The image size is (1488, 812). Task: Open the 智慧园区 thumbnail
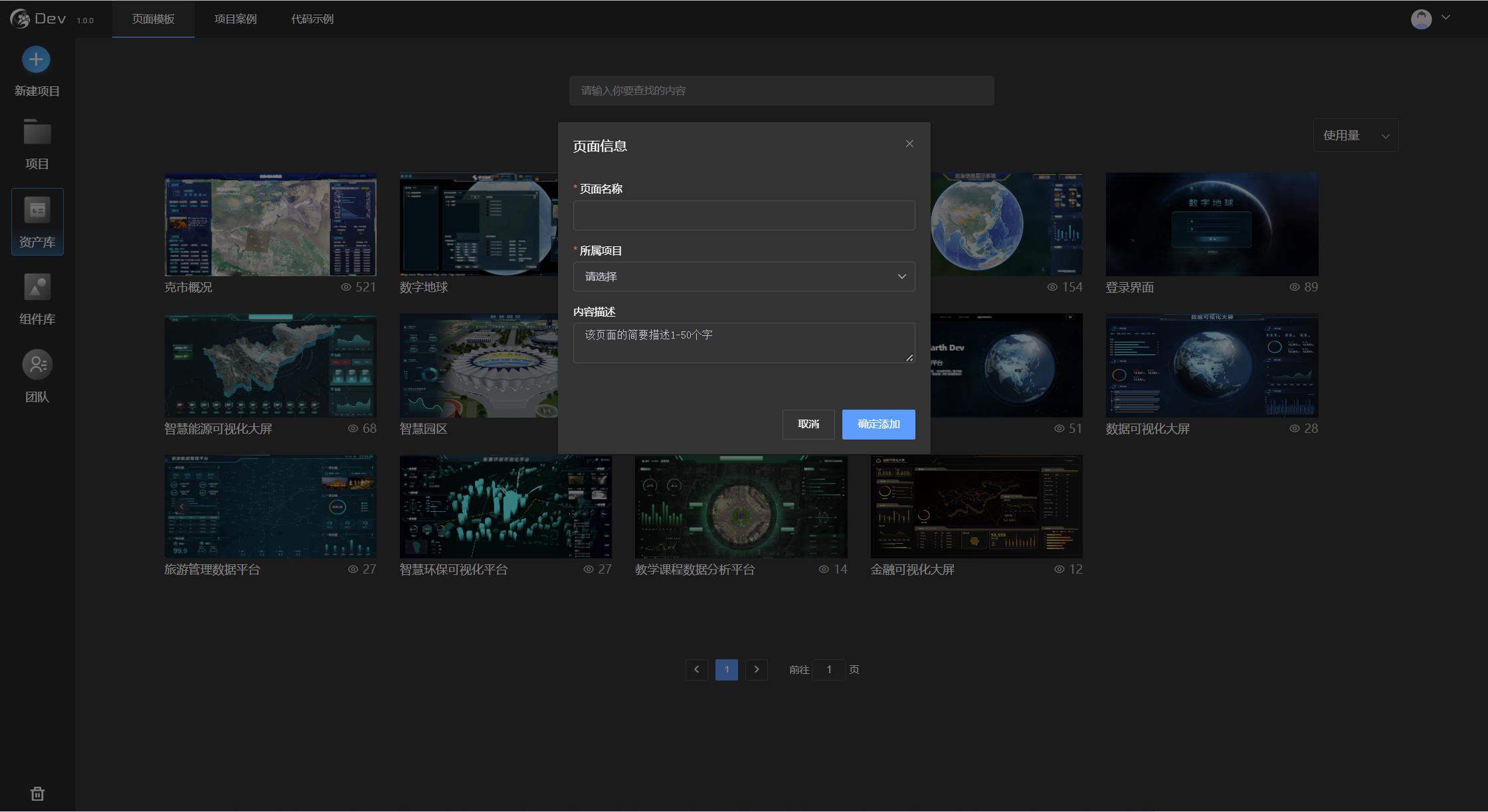click(479, 366)
